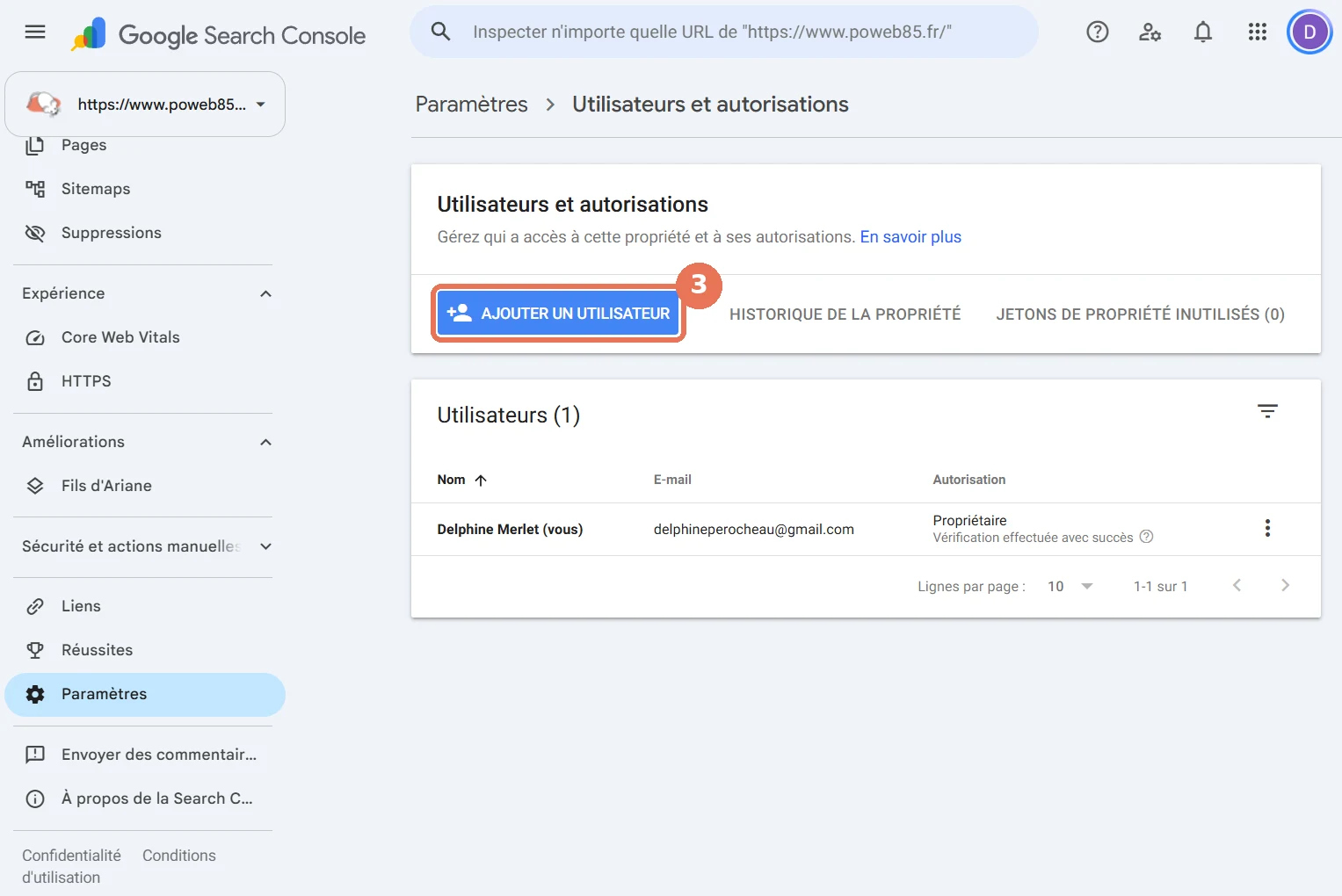Click verification help icon next to succès
This screenshot has width=1342, height=896.
(1146, 537)
